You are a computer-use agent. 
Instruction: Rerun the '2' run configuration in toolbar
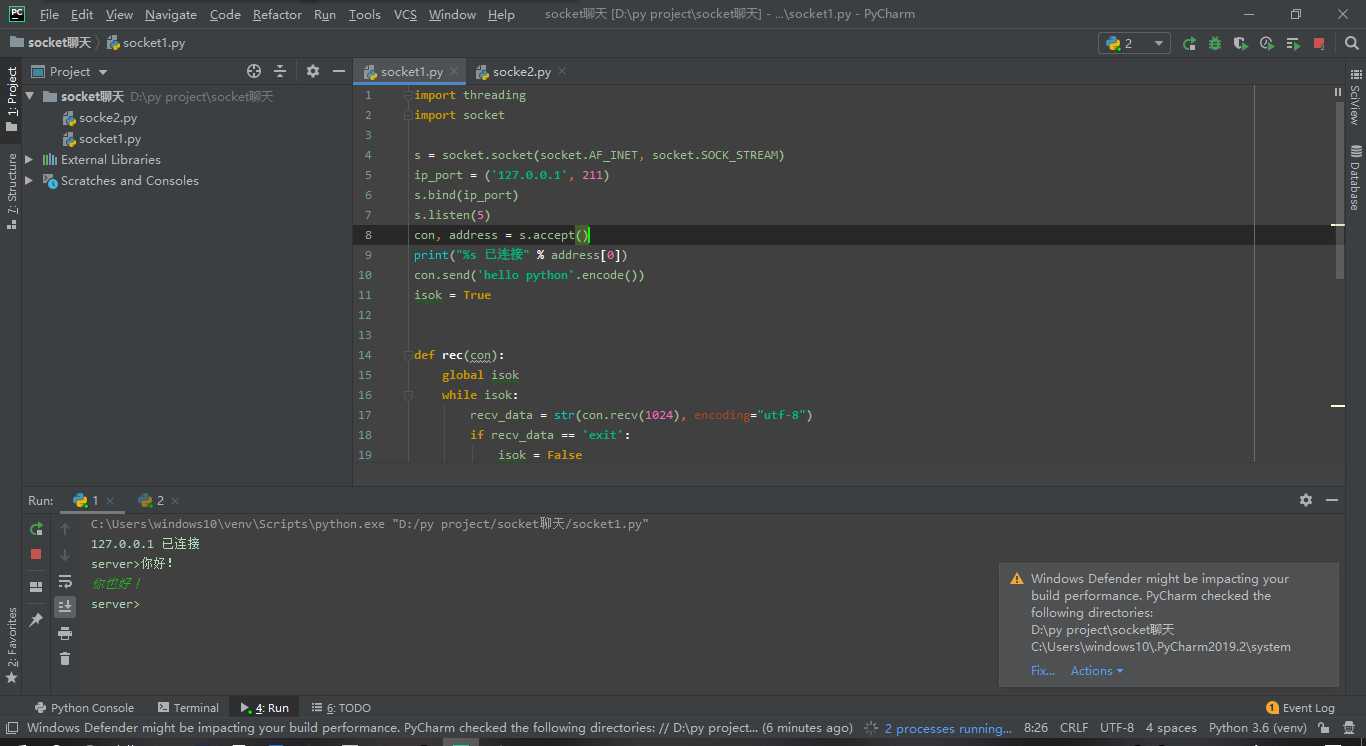click(x=1189, y=43)
